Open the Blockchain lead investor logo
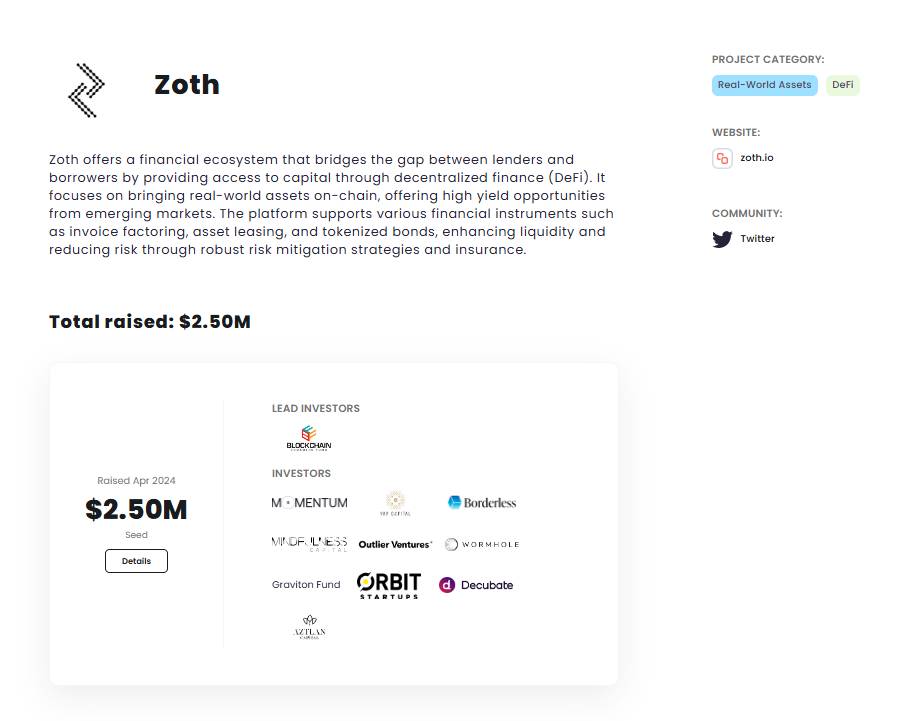 (x=309, y=438)
